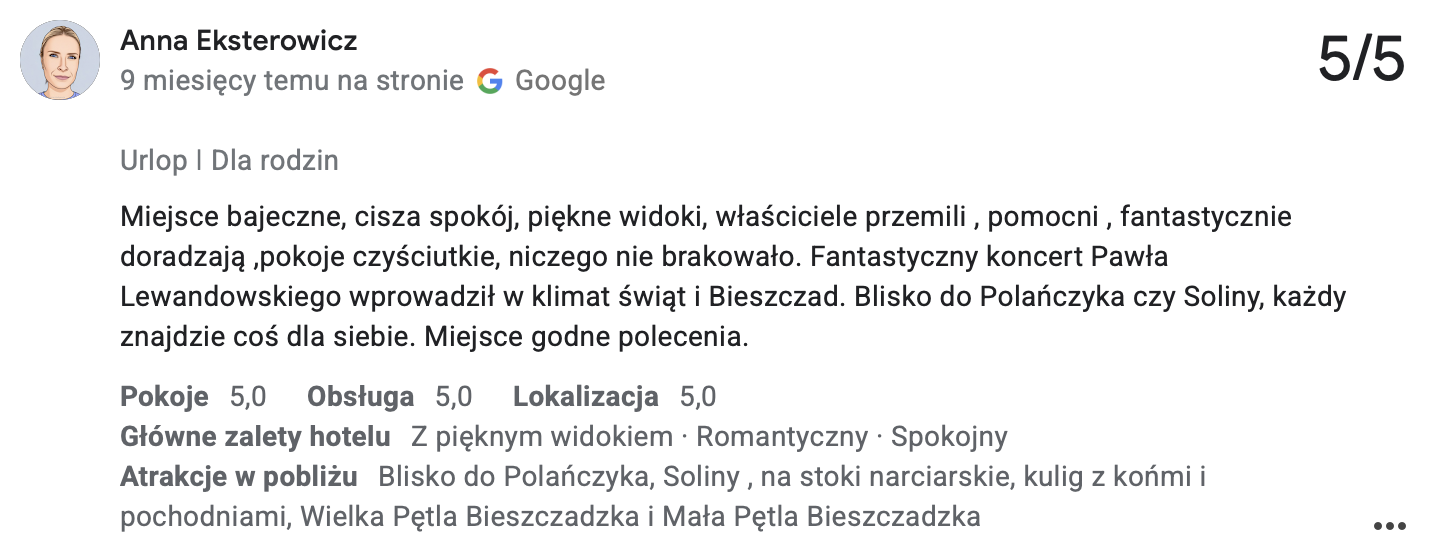Click the 5/5 rating score
The image size is (1436, 556).
1361,61
